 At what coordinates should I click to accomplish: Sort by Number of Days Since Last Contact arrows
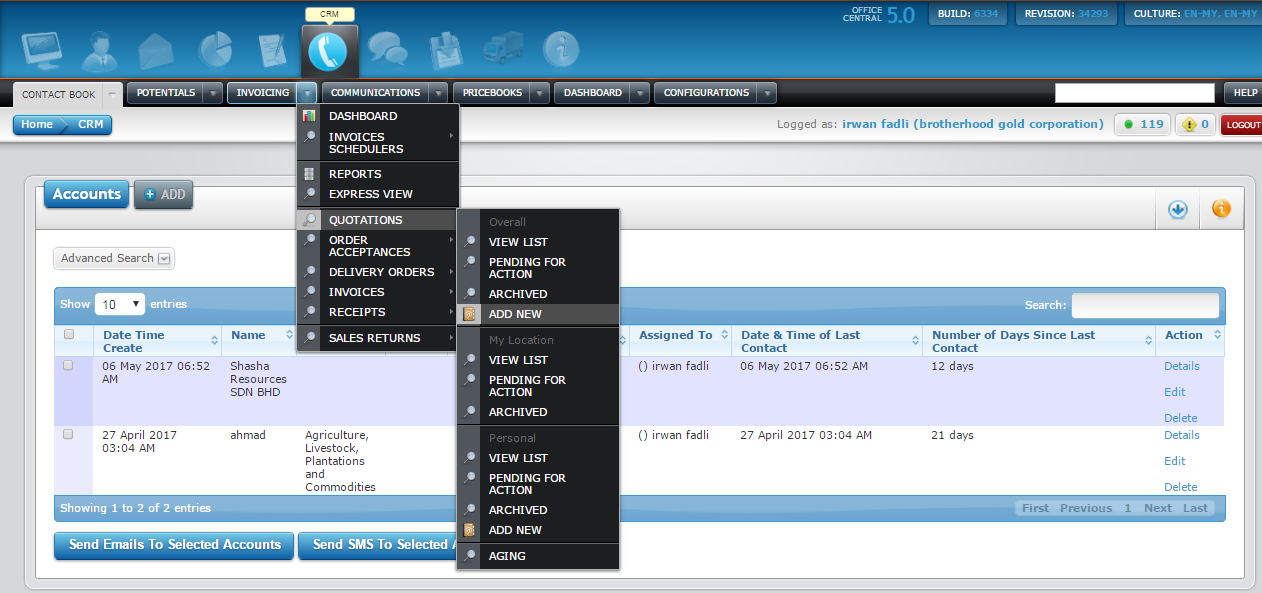1148,341
